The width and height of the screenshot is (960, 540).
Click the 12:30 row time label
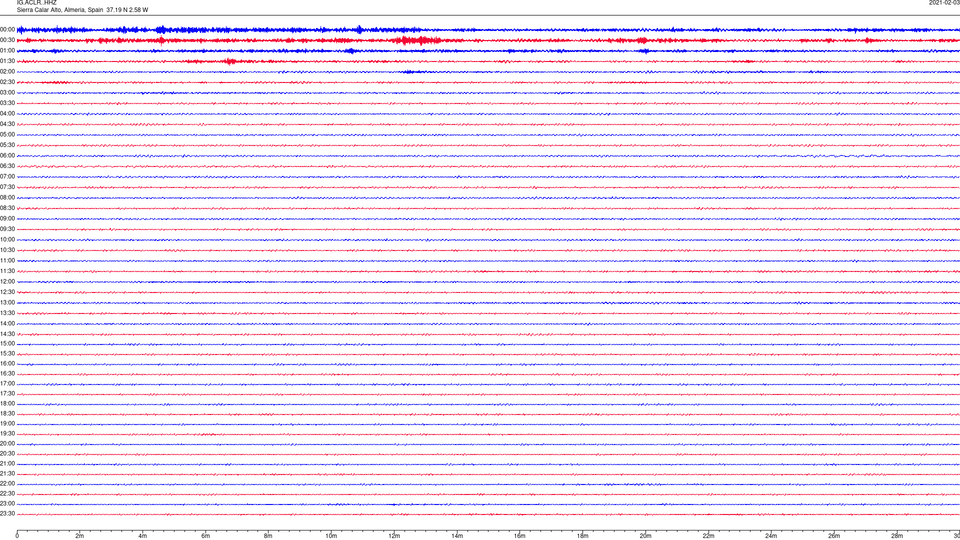[7, 292]
